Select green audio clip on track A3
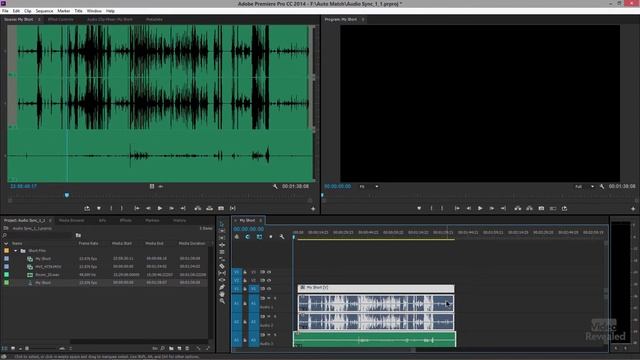Viewport: 640px width, 360px height. tap(375, 340)
